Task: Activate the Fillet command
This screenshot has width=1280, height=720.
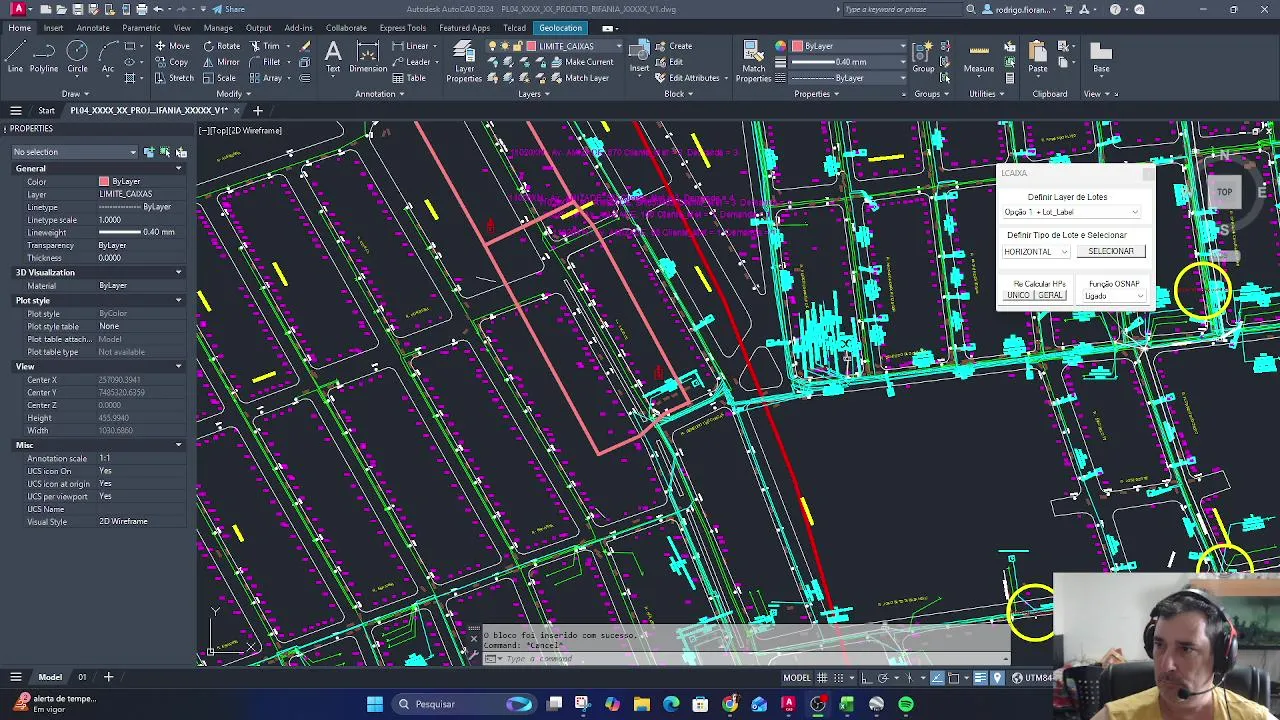Action: (x=264, y=62)
